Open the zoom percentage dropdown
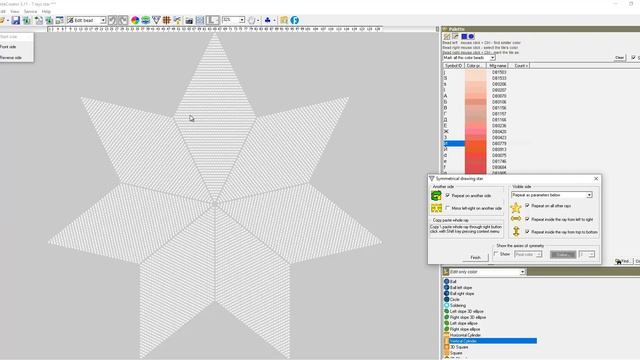The height and width of the screenshot is (360, 640). (x=242, y=20)
